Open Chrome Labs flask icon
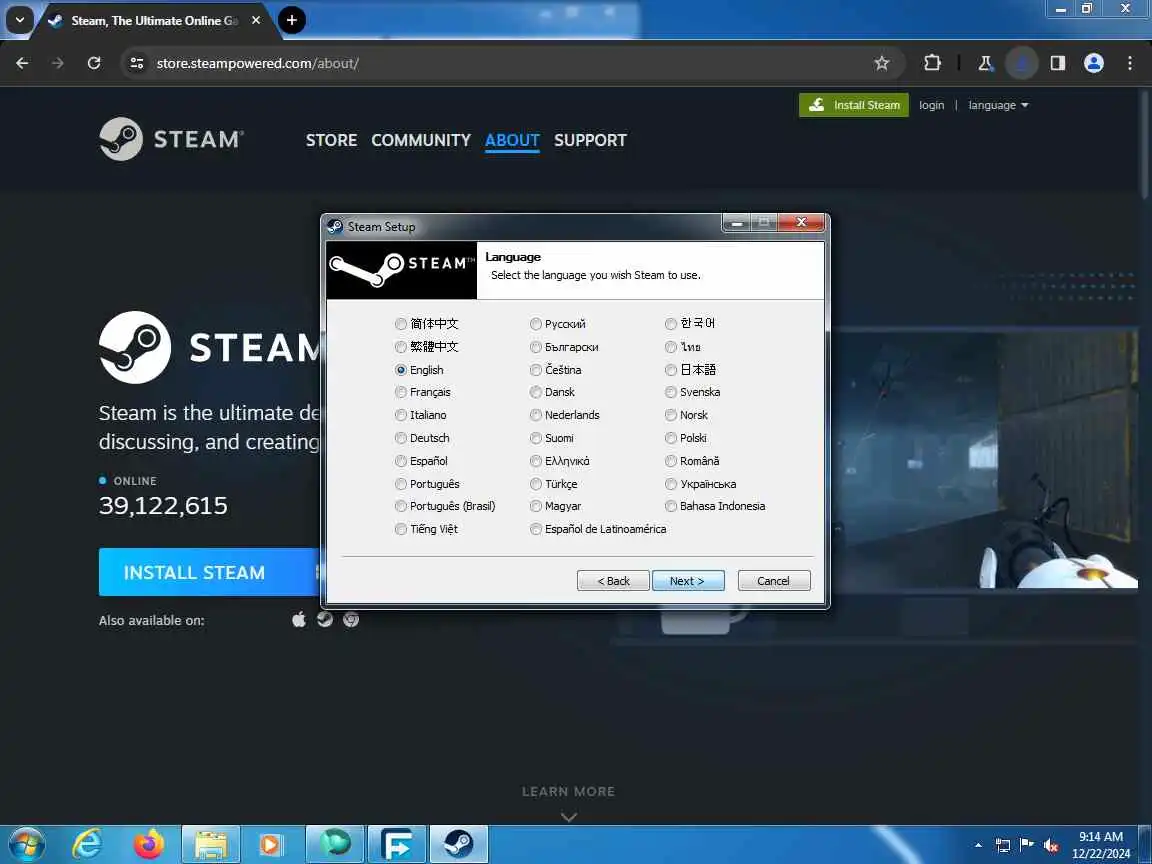The image size is (1152, 864). tap(986, 63)
